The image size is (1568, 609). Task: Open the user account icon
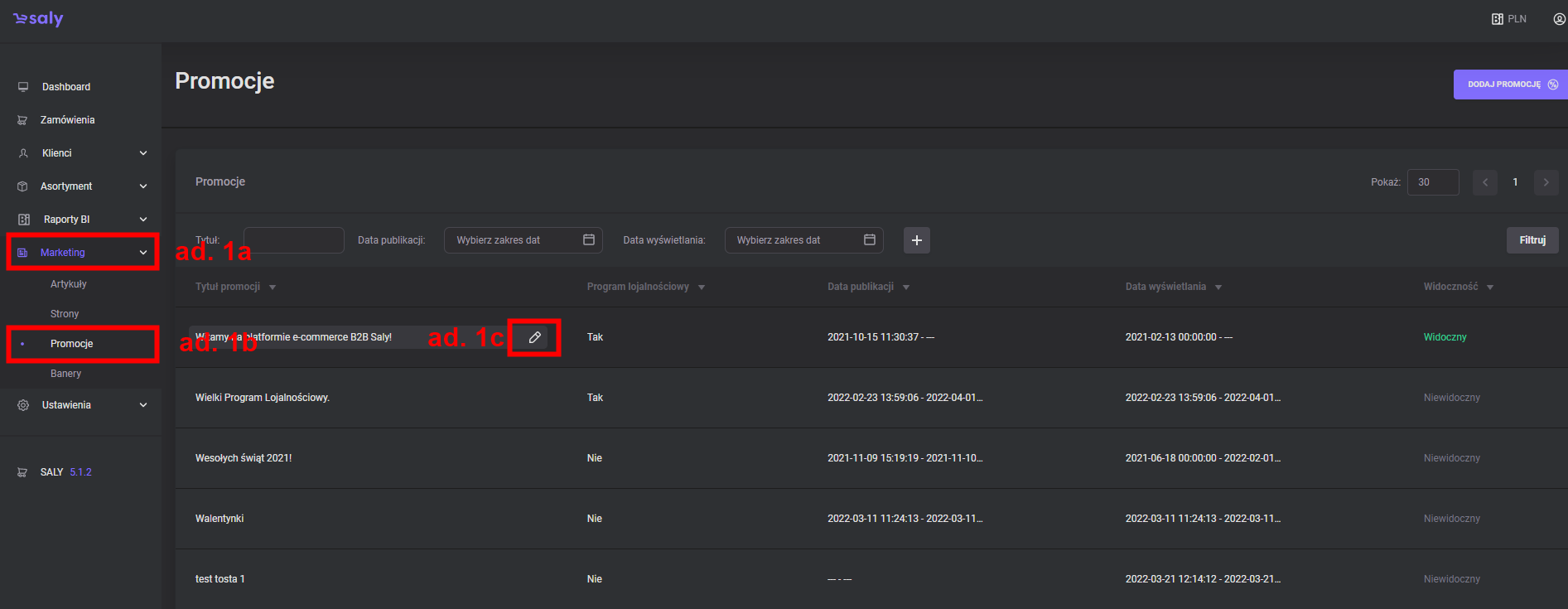[x=1559, y=19]
